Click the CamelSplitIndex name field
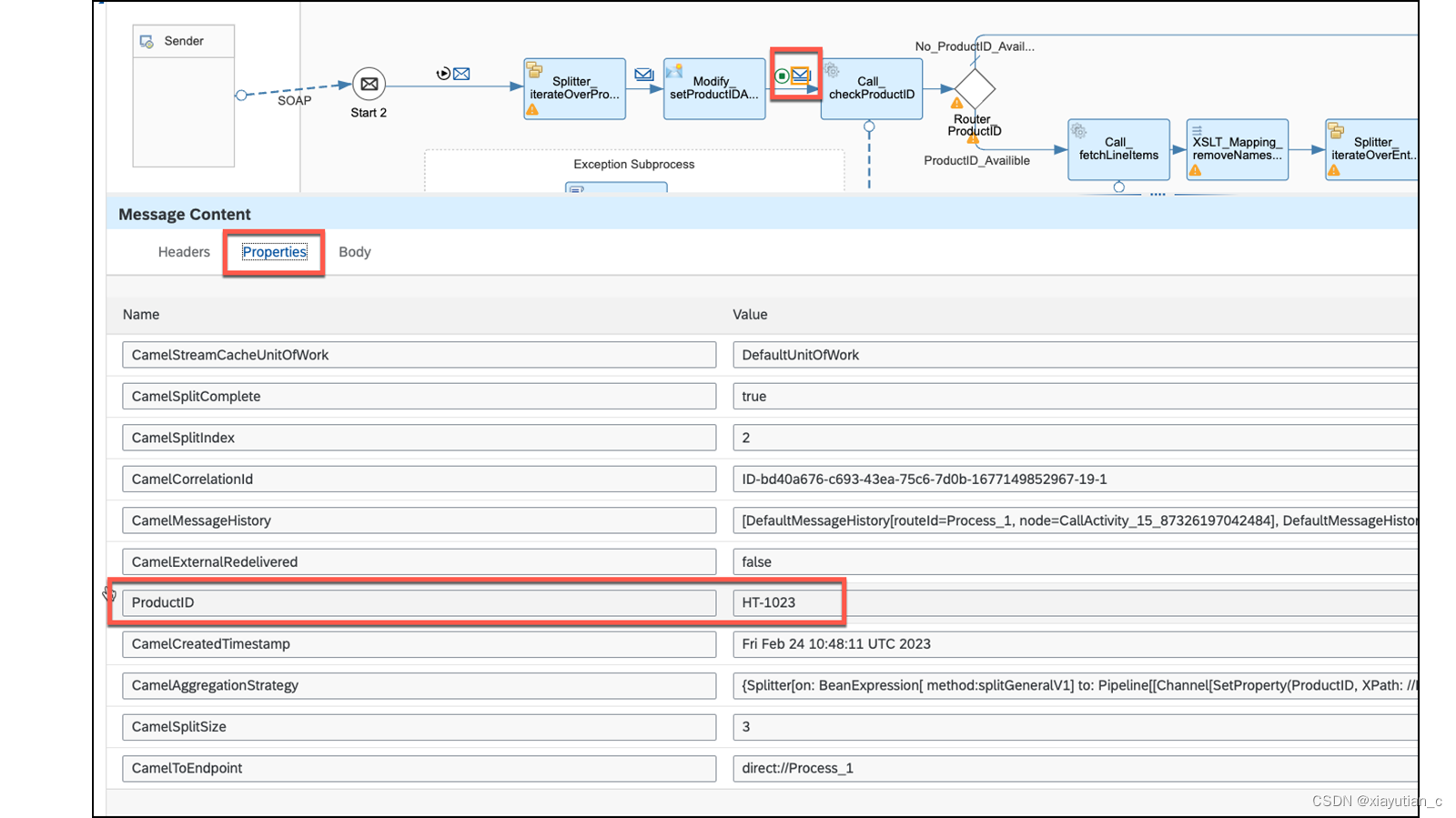Screen dimensions: 1456x818 pyautogui.click(x=419, y=438)
